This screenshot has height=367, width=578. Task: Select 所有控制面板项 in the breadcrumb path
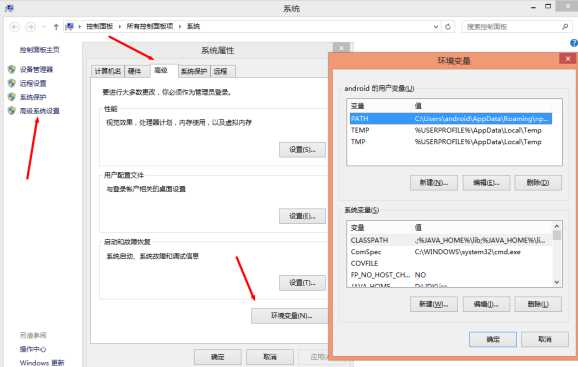click(x=150, y=27)
